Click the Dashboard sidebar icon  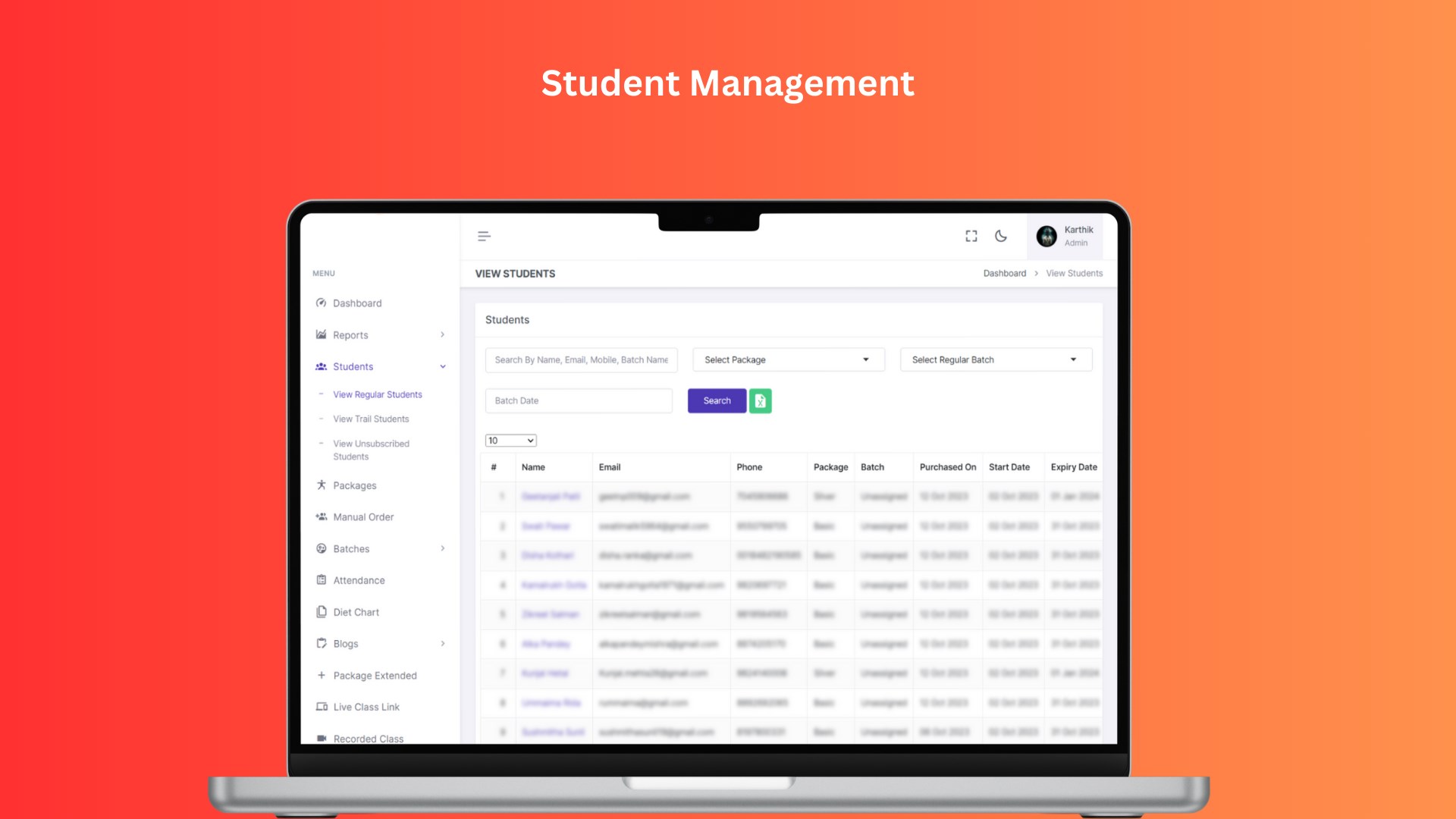[x=321, y=303]
